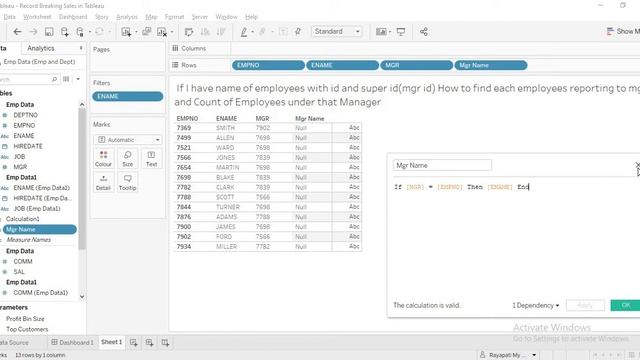This screenshot has width=640, height=360.
Task: Click the Mgr Name calculation title field
Action: click(442, 165)
